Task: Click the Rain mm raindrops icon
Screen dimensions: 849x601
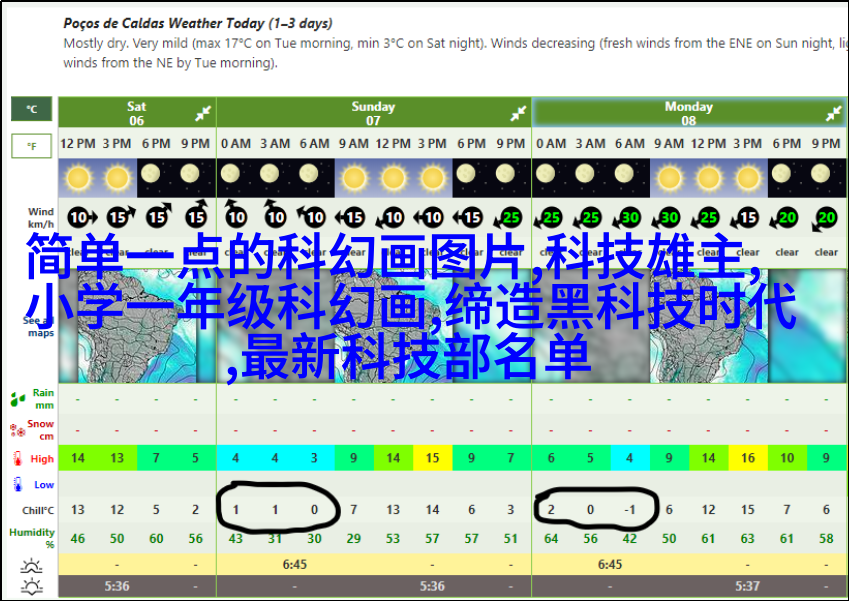Action: click(17, 400)
